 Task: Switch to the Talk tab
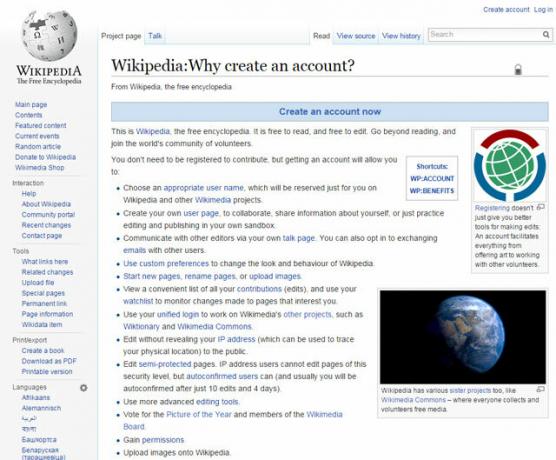[155, 36]
